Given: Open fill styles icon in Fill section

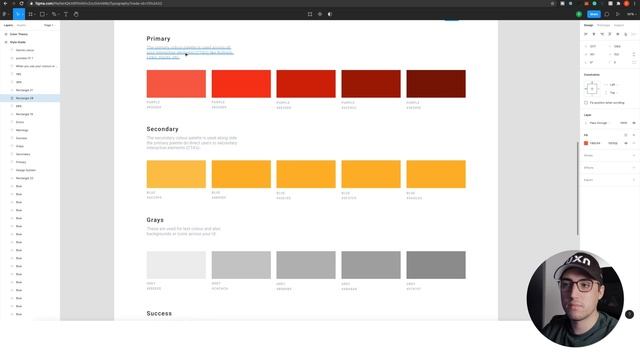Looking at the screenshot, I should click(x=626, y=135).
